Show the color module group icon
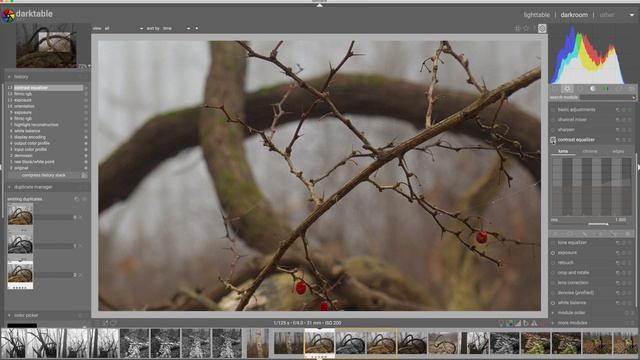 [606, 89]
